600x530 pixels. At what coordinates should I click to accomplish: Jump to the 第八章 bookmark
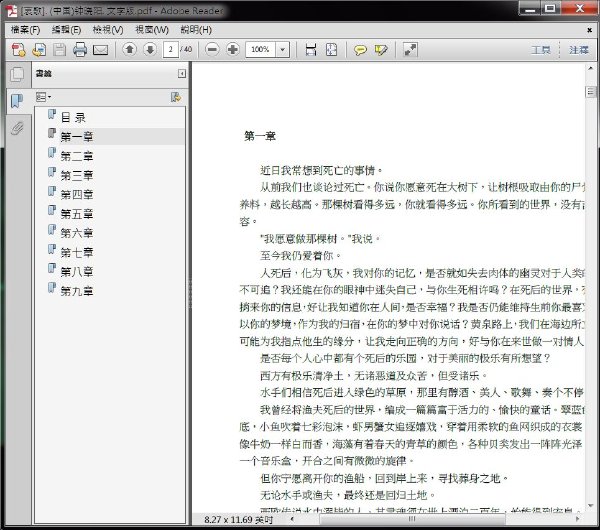tap(77, 272)
